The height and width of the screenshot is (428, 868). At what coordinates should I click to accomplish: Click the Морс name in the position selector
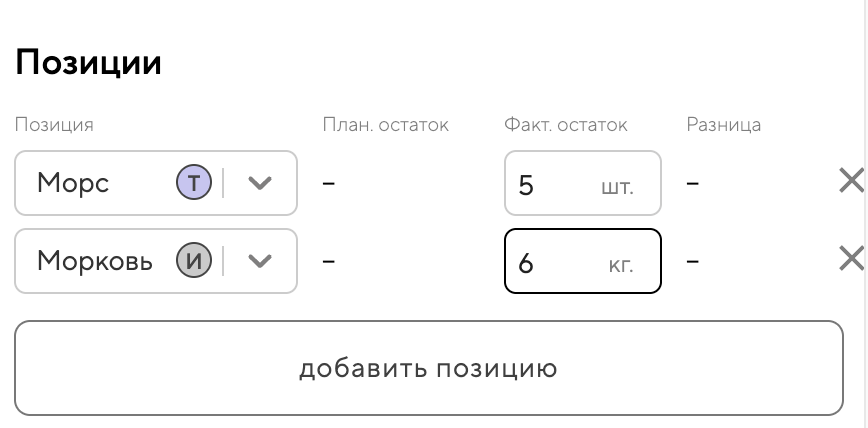click(x=73, y=183)
